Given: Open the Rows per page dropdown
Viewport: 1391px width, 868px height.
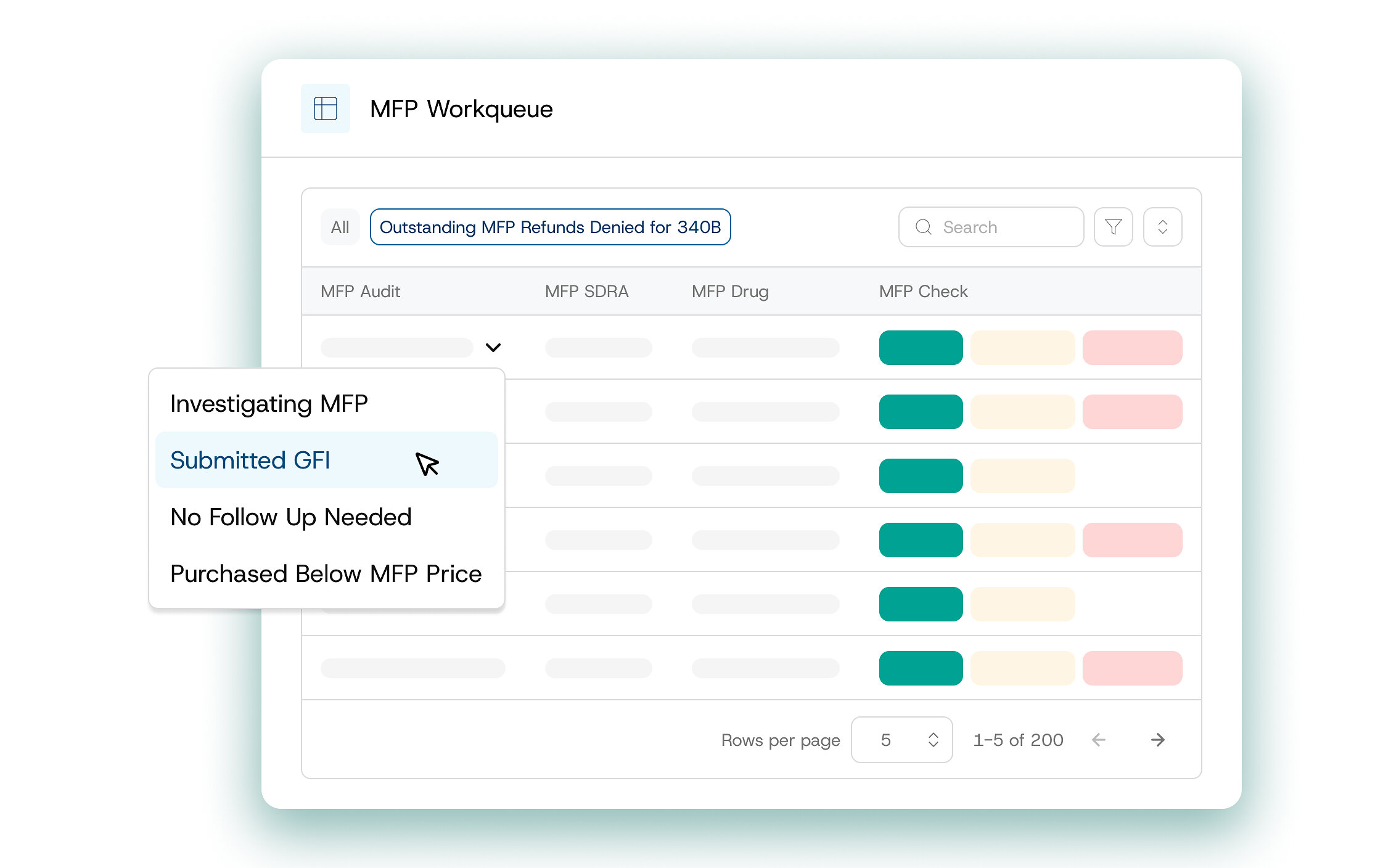Looking at the screenshot, I should [x=901, y=740].
